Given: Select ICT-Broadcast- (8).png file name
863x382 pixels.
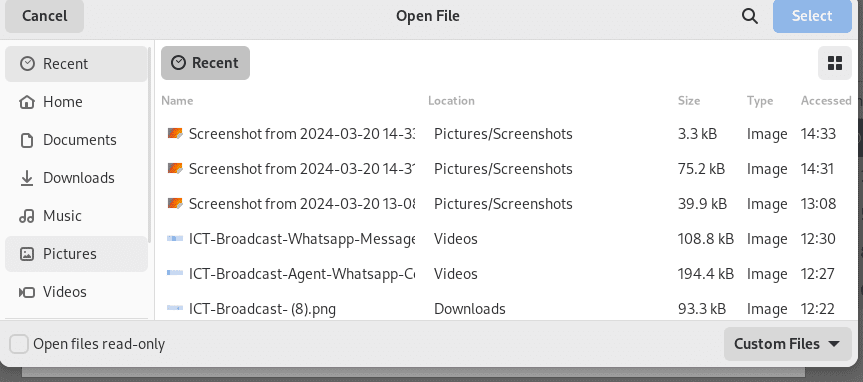Looking at the screenshot, I should [263, 309].
